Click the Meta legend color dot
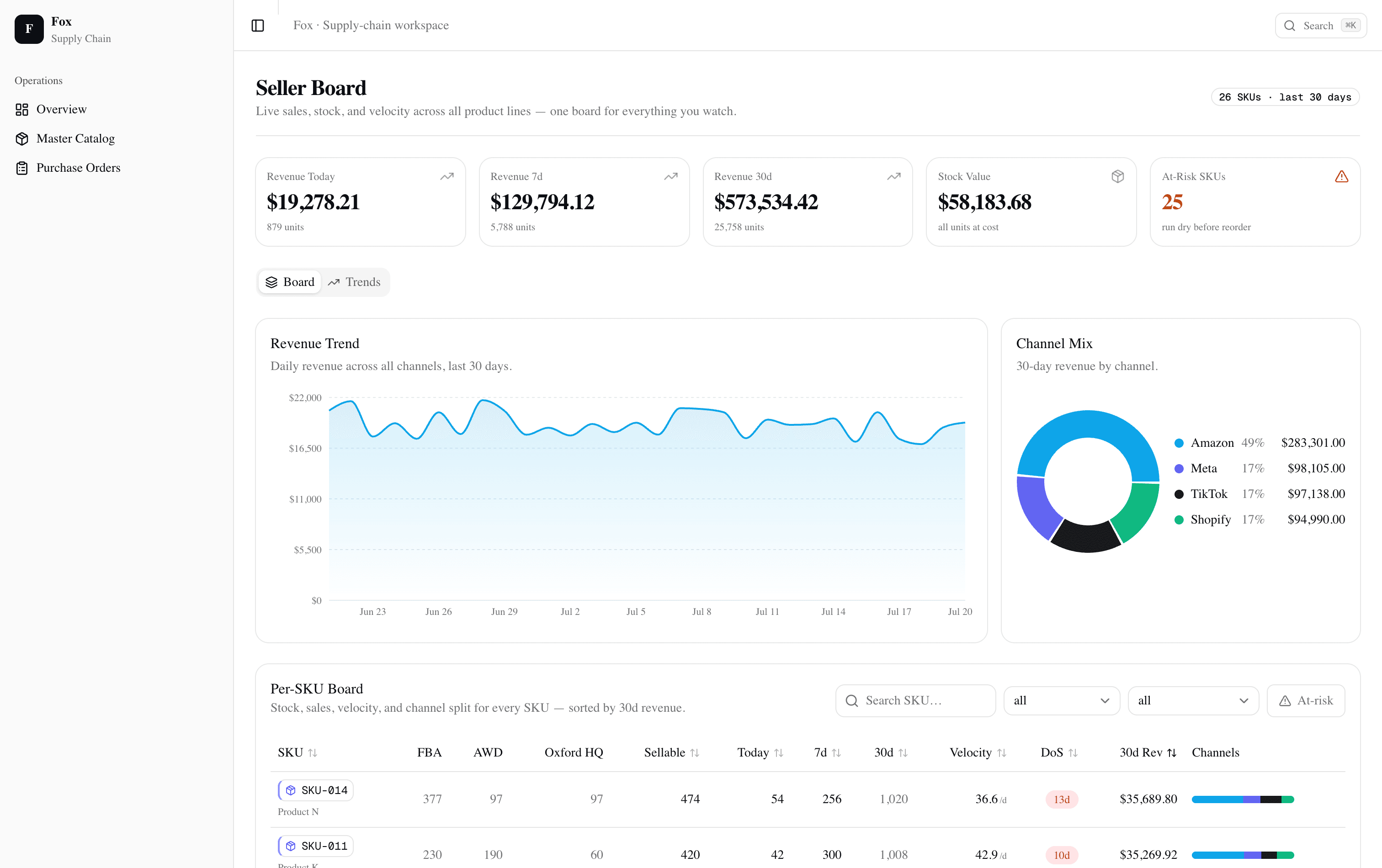1382x868 pixels. (1179, 468)
